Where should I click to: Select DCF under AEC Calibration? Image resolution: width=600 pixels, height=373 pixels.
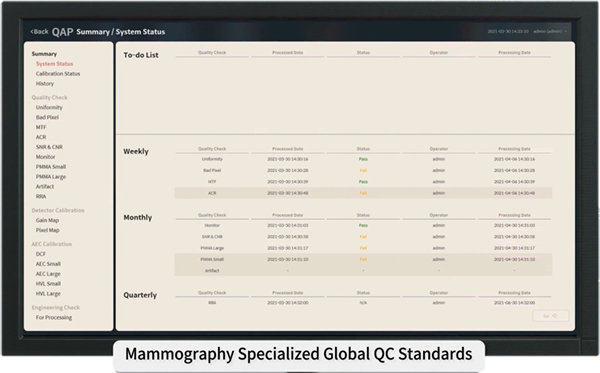pyautogui.click(x=41, y=254)
